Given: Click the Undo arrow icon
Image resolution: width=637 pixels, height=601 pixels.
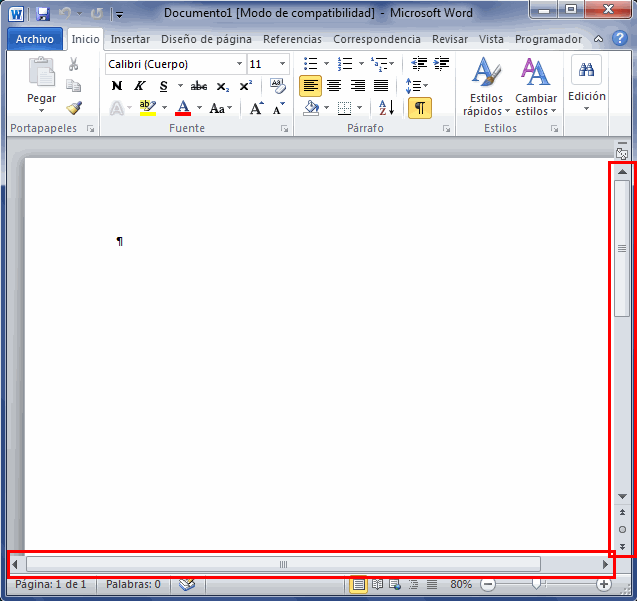Looking at the screenshot, I should [65, 14].
